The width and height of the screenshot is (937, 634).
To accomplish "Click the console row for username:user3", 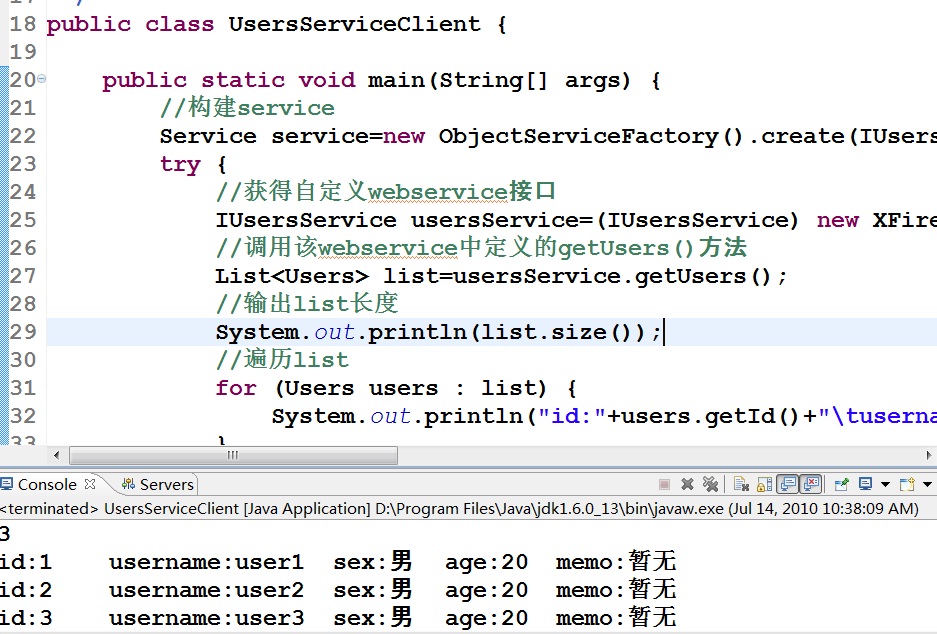I will coord(338,618).
